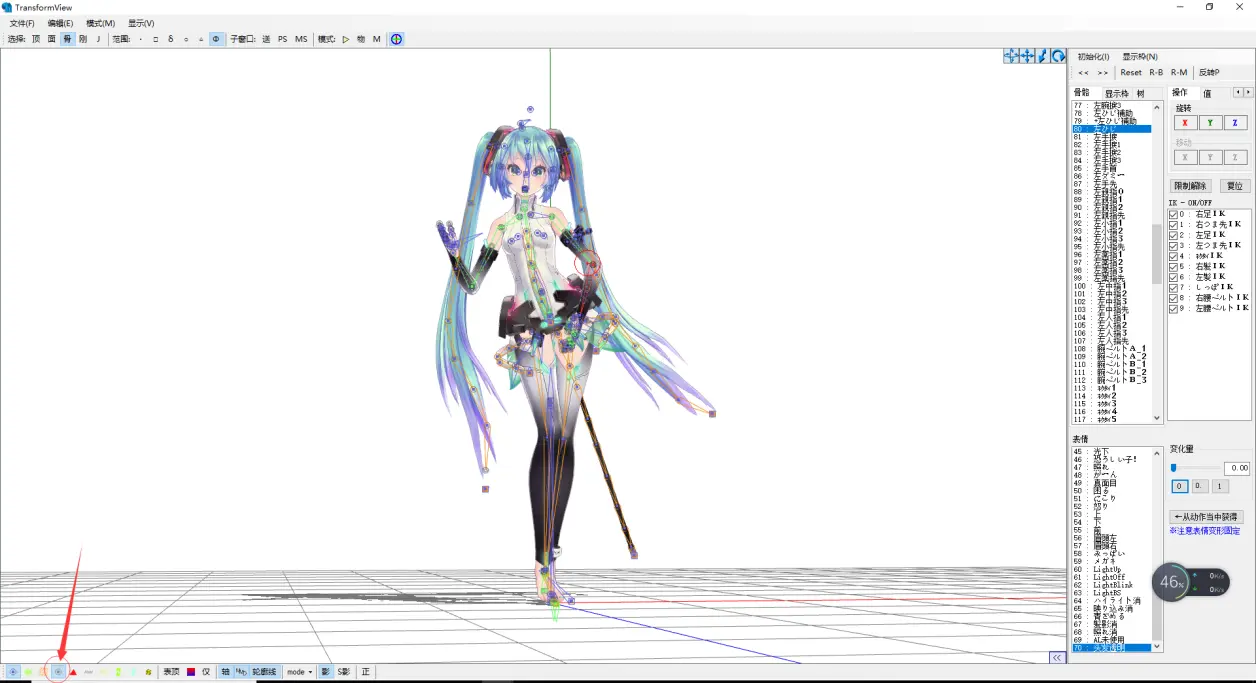Viewport: 1256px width, 683px height.
Task: Open 显示枠(N) menu in side panel
Action: pos(1140,57)
